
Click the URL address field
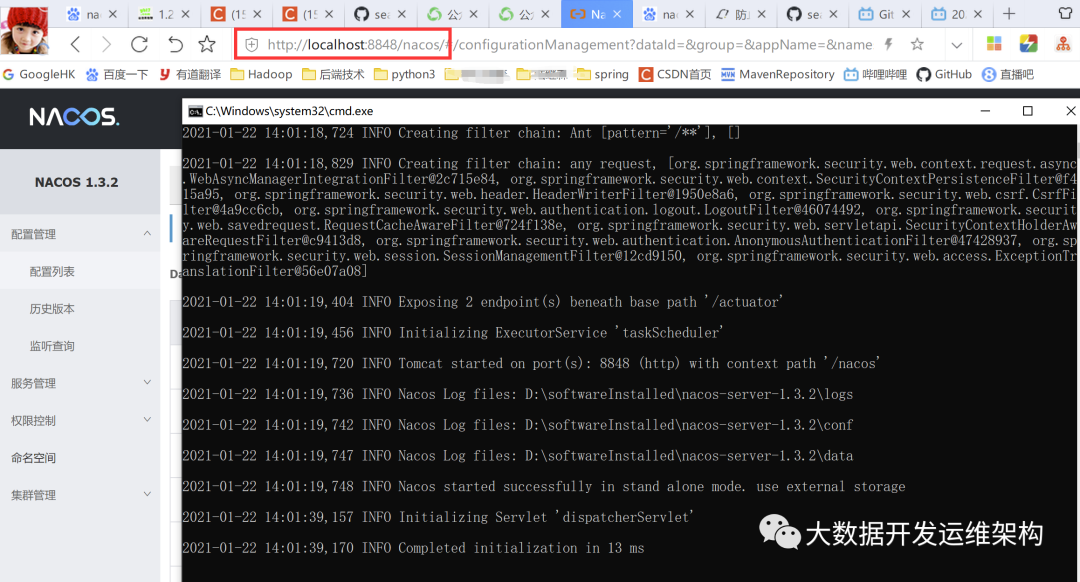point(570,45)
